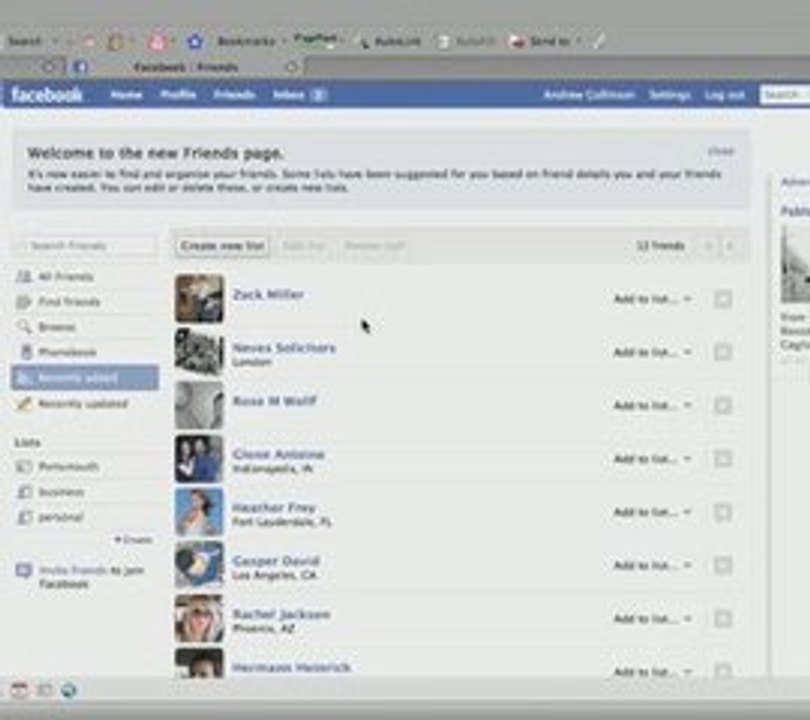Click the pencil icon at toolbar end
Viewport: 810px width, 720px height.
(599, 41)
